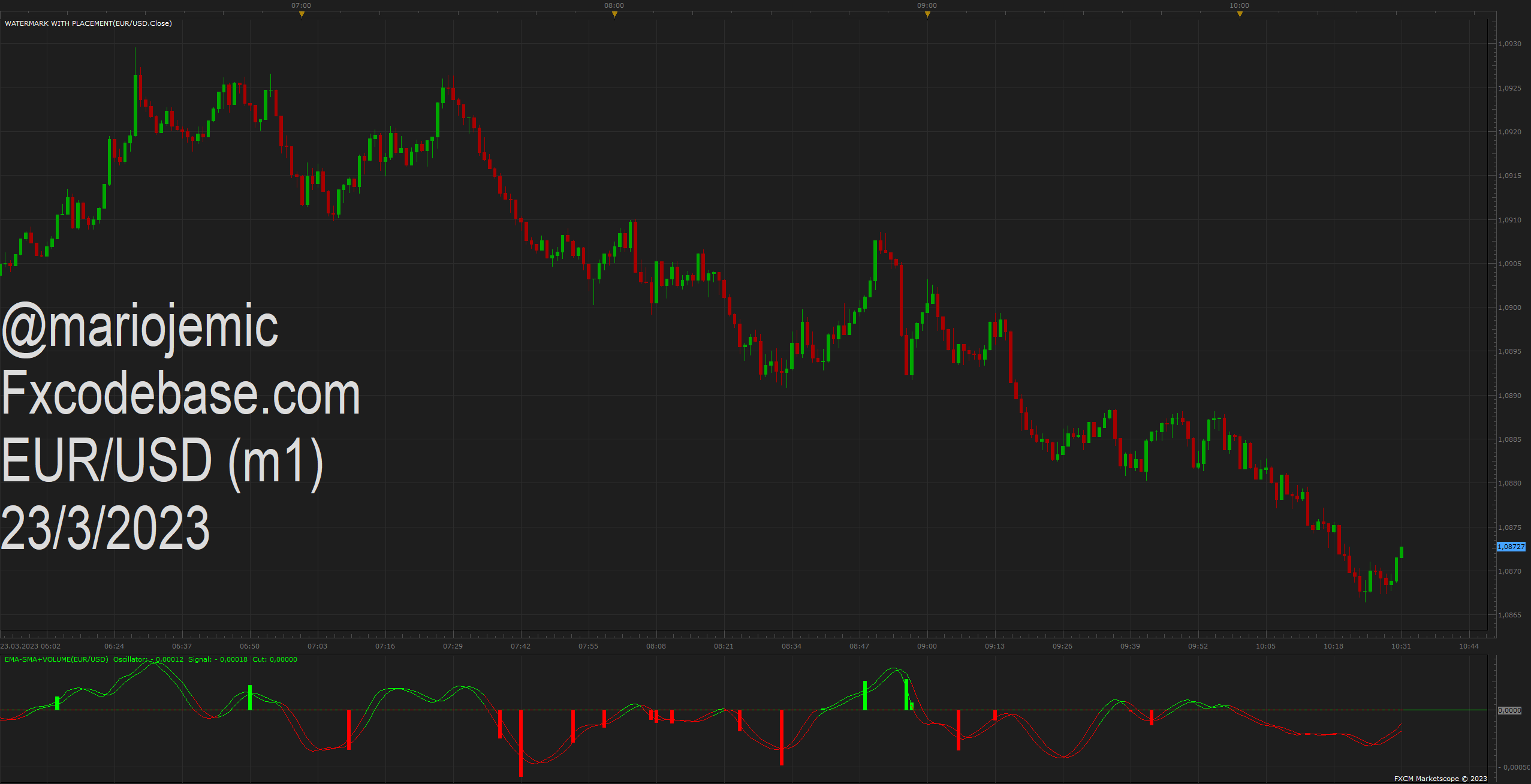Image resolution: width=1531 pixels, height=784 pixels.
Task: Select the WATERMARK WITH PLACEMENT indicator label
Action: (x=88, y=23)
